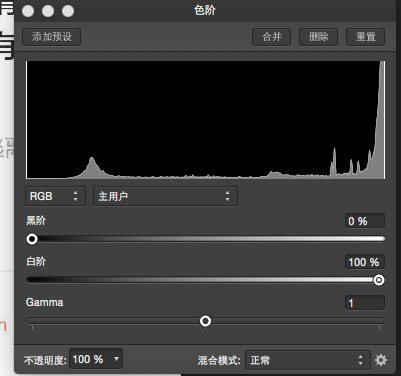Screen dimensions: 401x376
Task: Click the 黑阶 label
Action: (36, 220)
